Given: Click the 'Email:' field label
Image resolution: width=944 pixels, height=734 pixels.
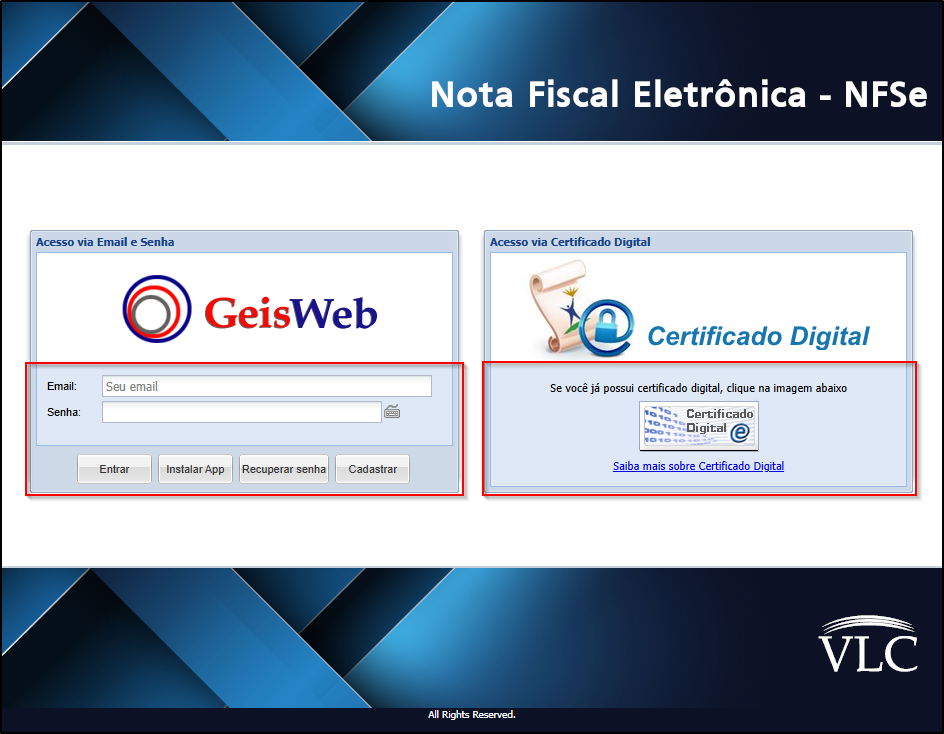Looking at the screenshot, I should [x=62, y=387].
